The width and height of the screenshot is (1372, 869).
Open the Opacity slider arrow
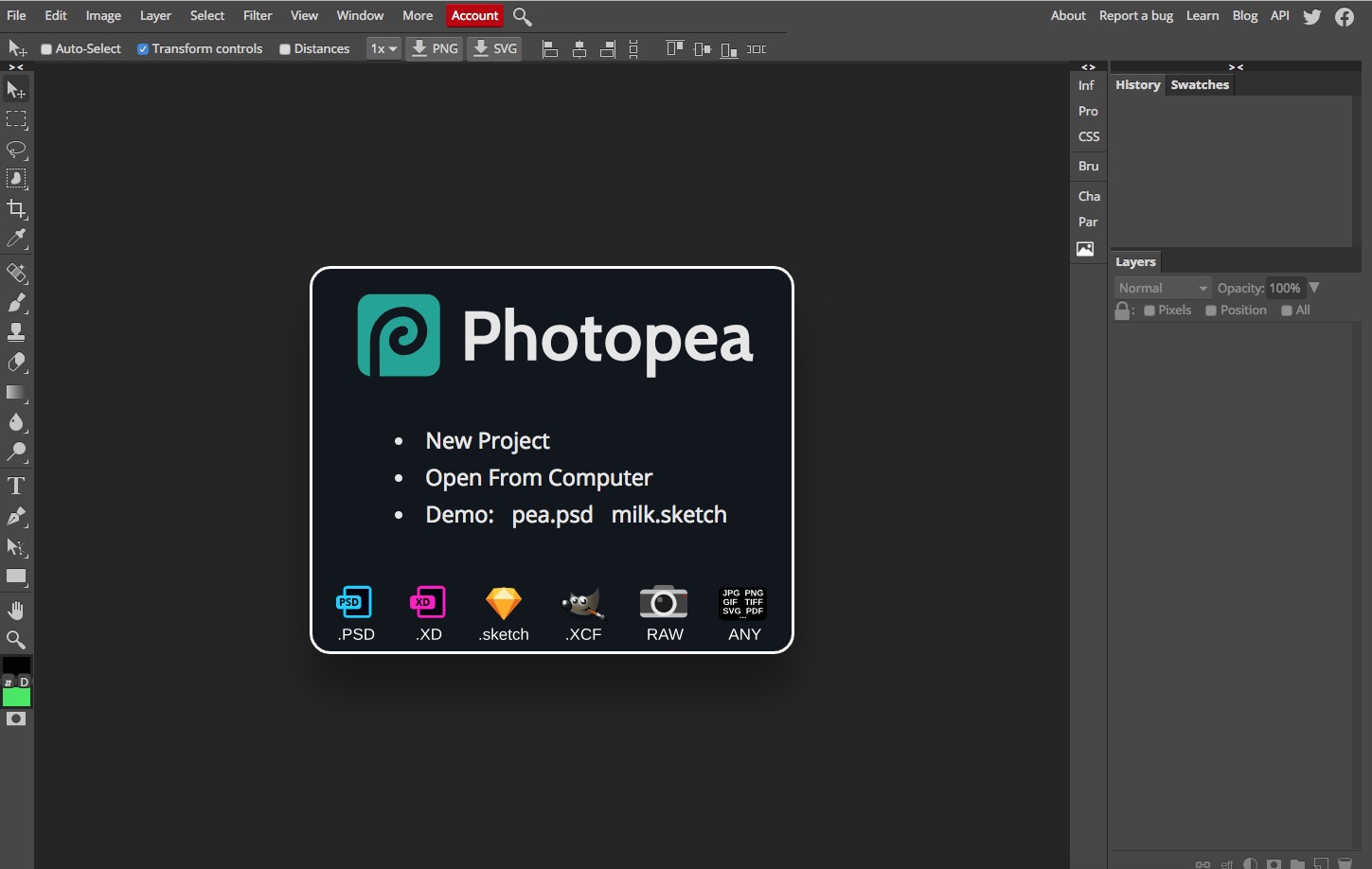[x=1314, y=288]
